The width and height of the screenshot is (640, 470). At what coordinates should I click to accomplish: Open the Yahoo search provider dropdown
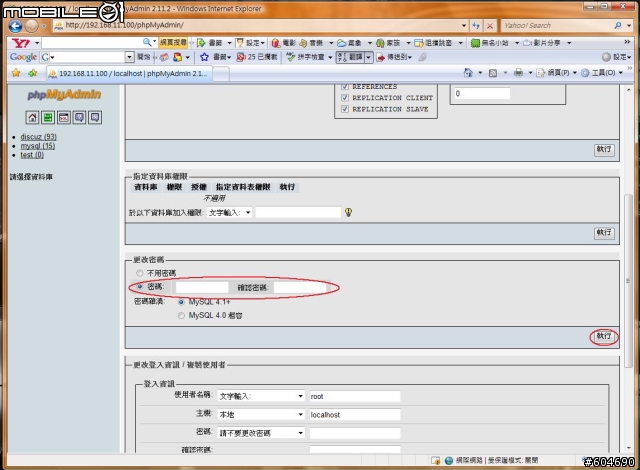(x=629, y=25)
